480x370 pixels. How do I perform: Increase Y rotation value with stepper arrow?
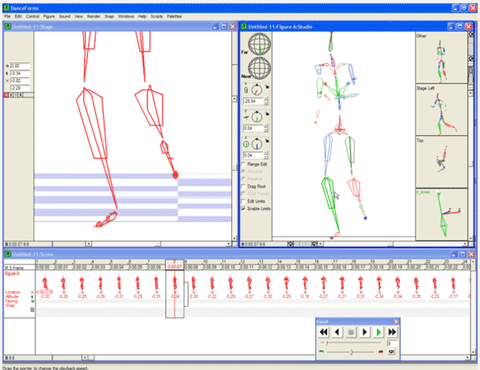click(266, 126)
